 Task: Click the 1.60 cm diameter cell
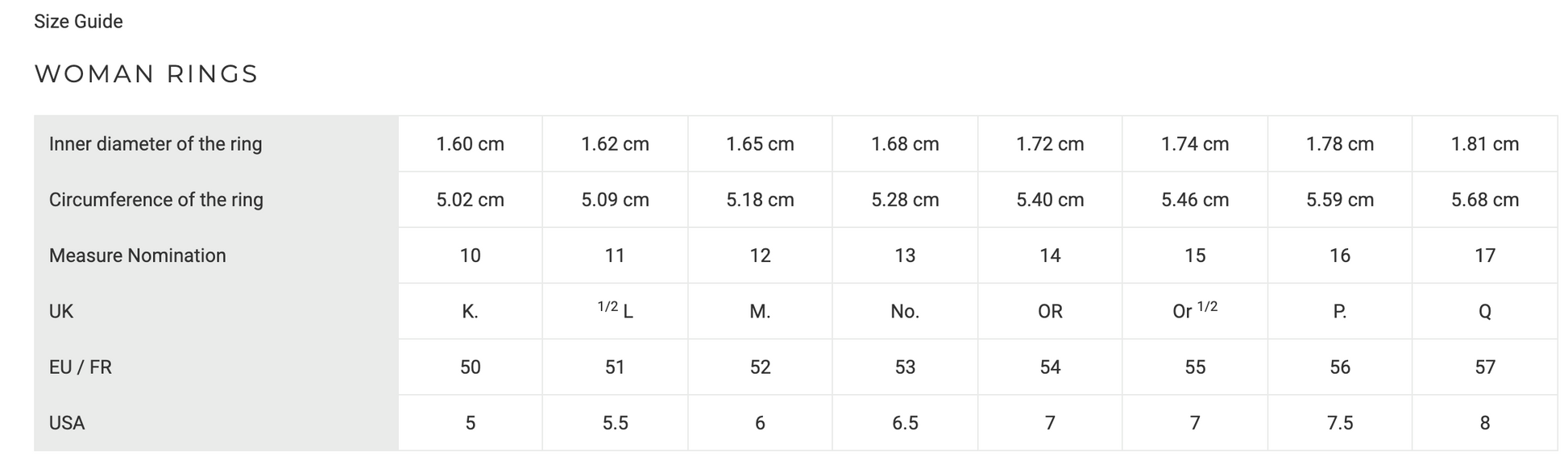tap(470, 144)
